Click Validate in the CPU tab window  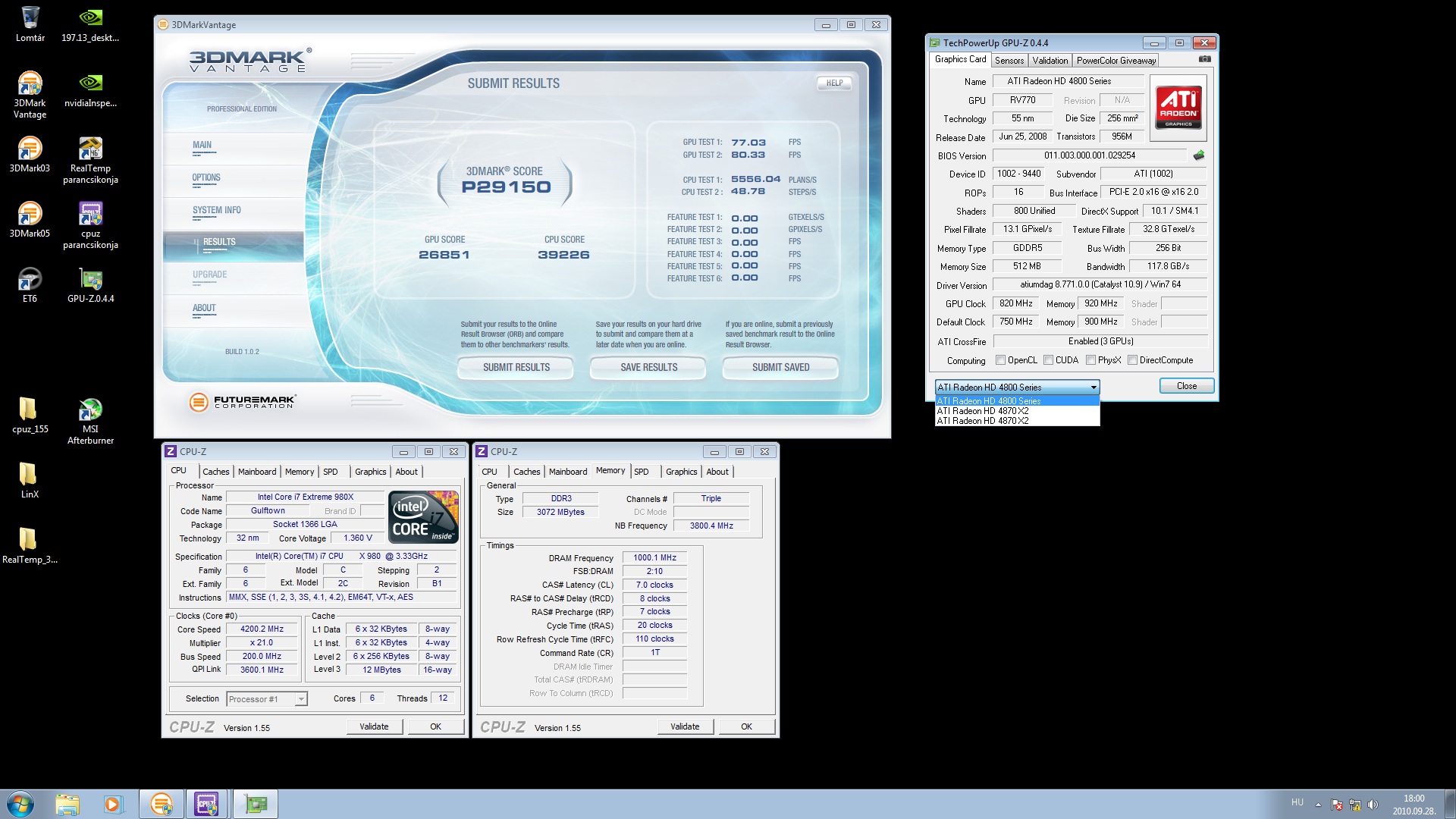374,726
